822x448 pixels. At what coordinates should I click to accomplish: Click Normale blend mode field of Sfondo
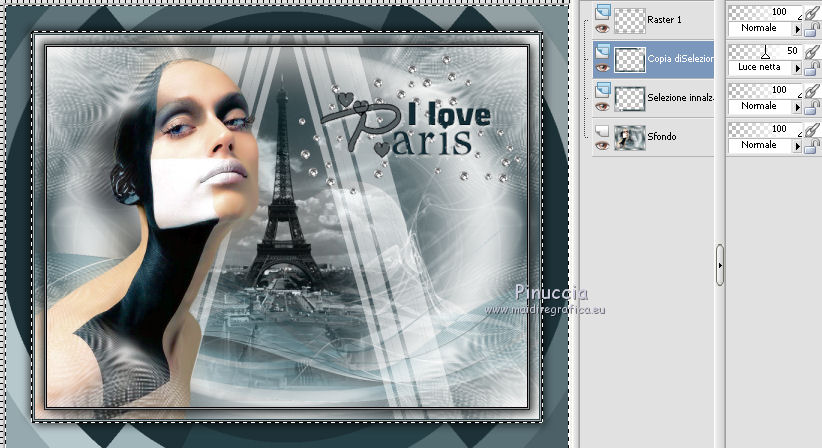(760, 145)
